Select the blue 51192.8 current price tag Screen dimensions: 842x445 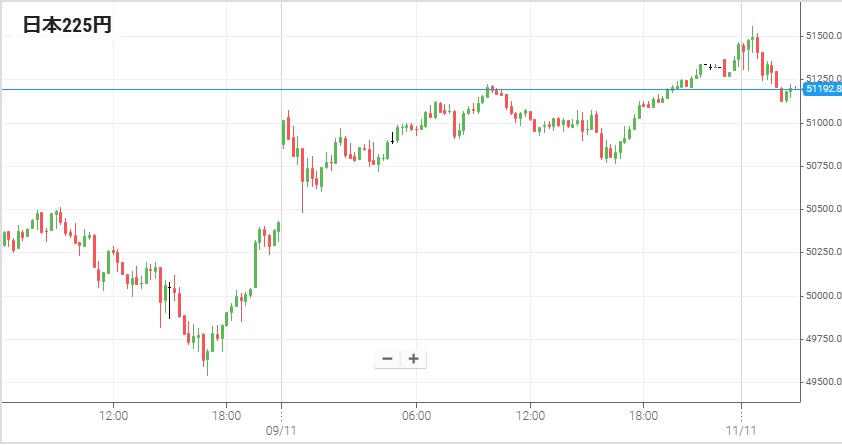pyautogui.click(x=822, y=89)
